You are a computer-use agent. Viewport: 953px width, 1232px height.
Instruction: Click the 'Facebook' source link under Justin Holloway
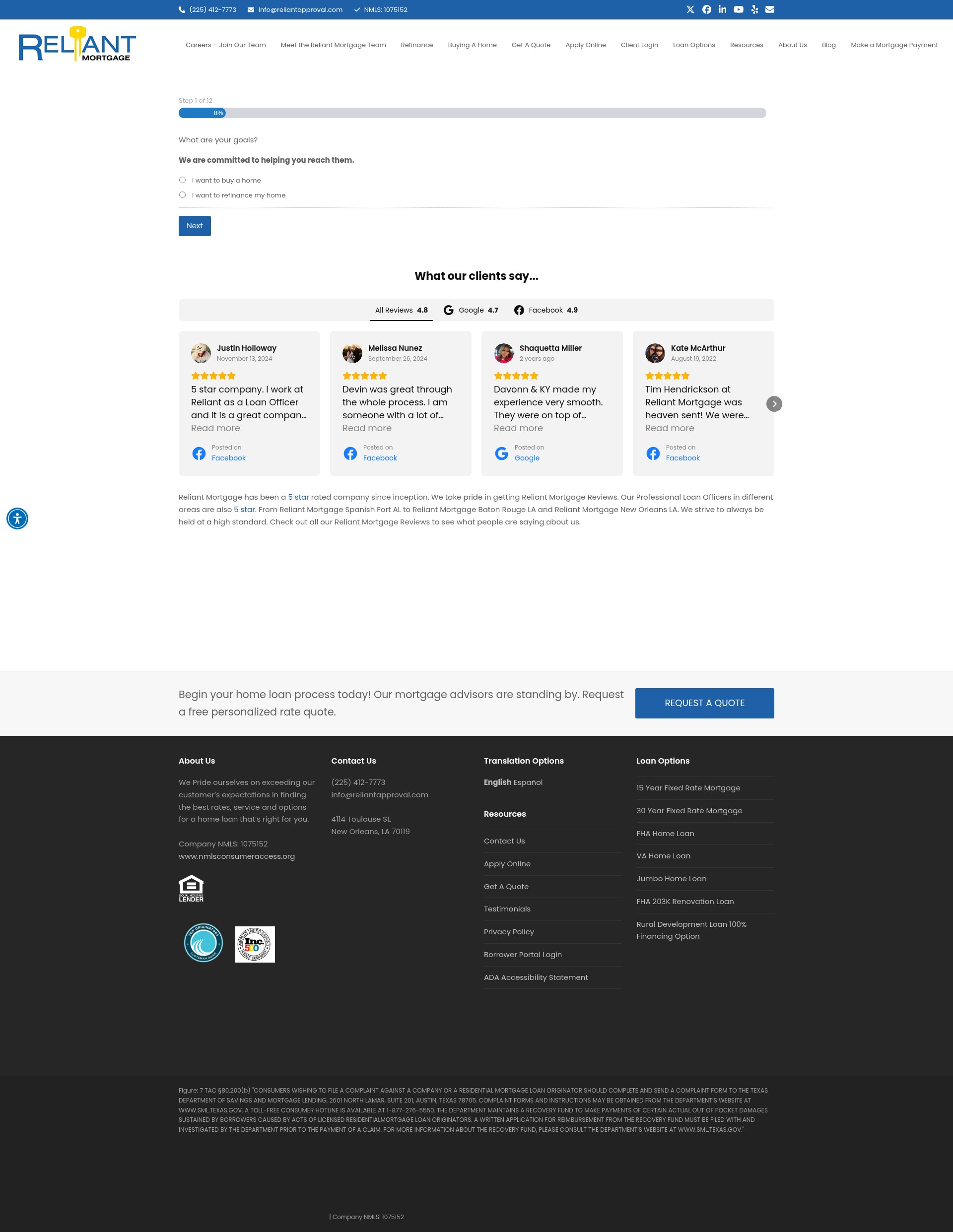[x=228, y=458]
